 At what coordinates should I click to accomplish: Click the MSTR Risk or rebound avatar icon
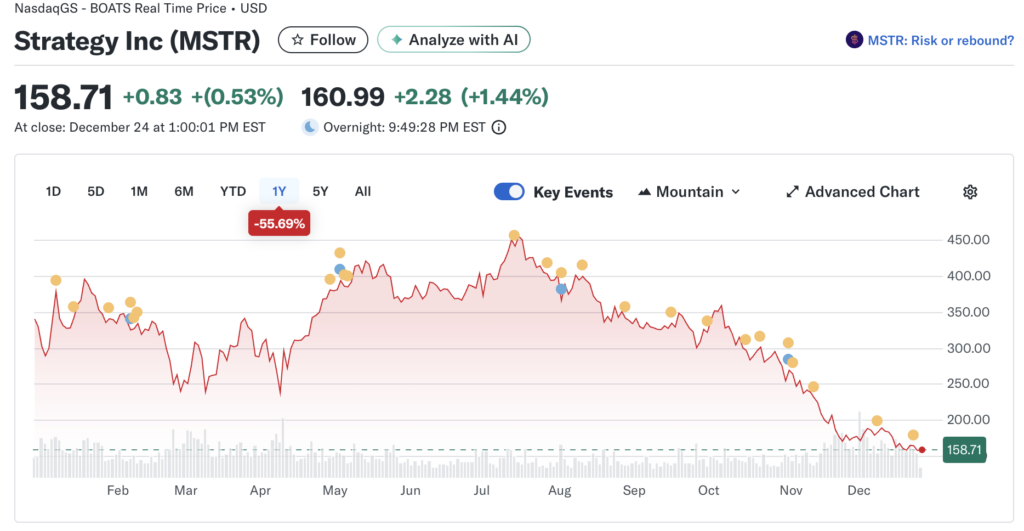[854, 40]
